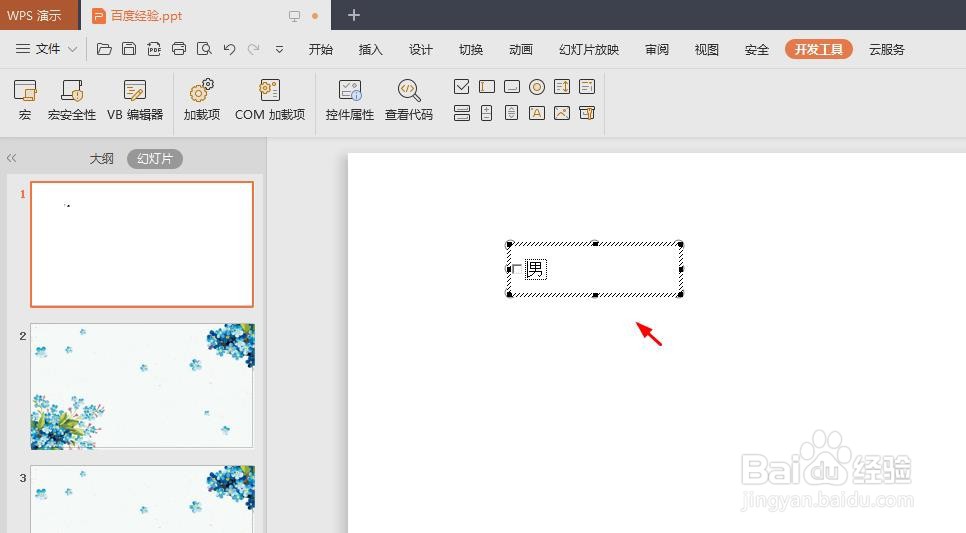Save the presentation with save icon
The width and height of the screenshot is (966, 533).
[129, 49]
